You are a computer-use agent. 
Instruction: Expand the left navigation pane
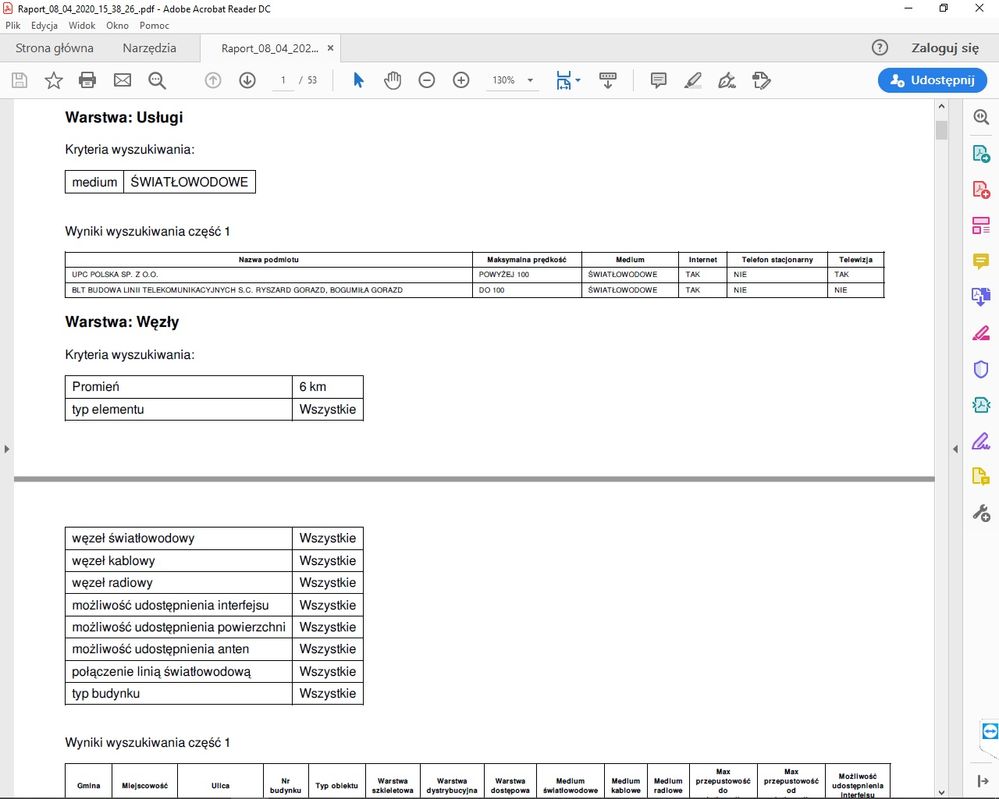[x=7, y=449]
